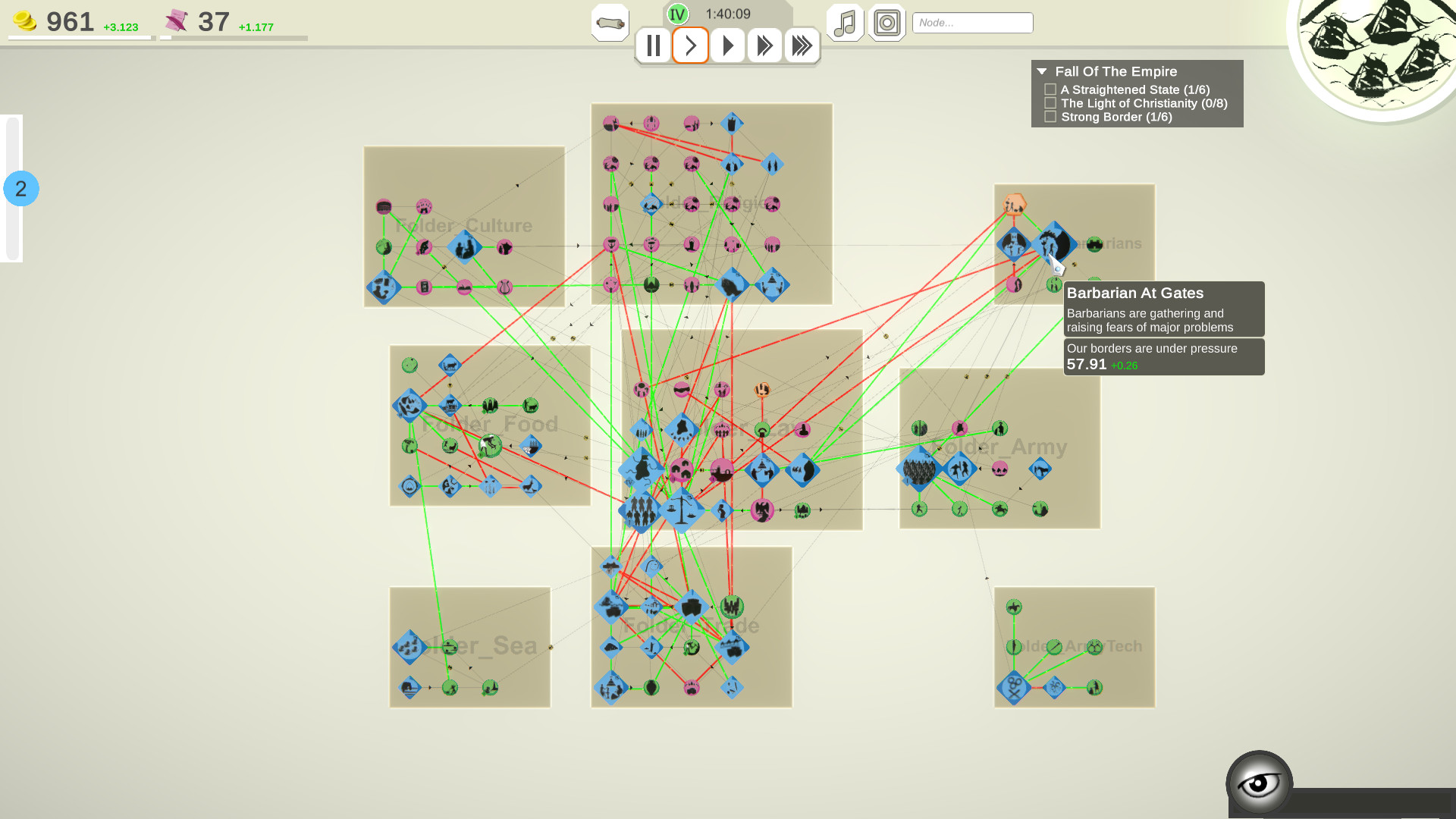
Task: Click the green era IV badge above the clock
Action: 677,13
